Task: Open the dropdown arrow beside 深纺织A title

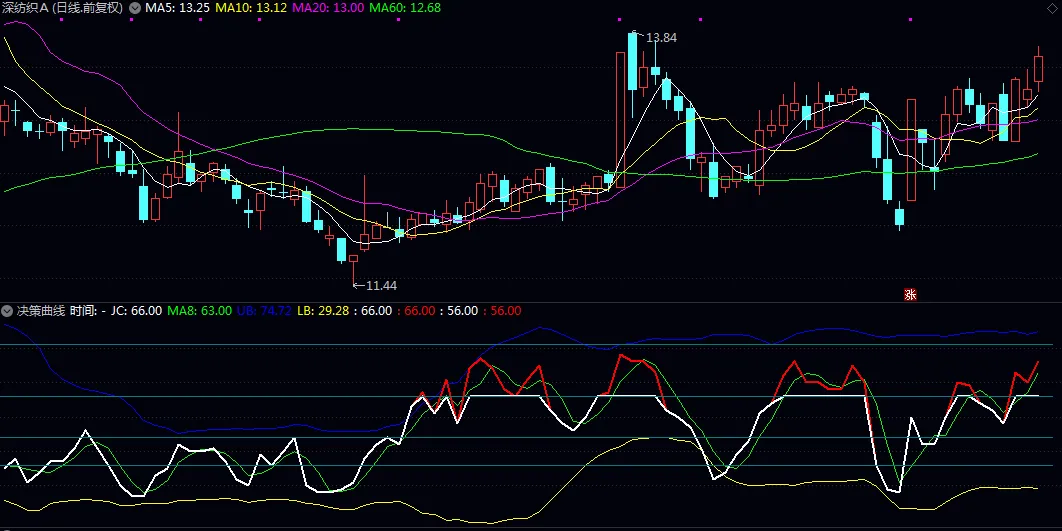Action: click(135, 8)
